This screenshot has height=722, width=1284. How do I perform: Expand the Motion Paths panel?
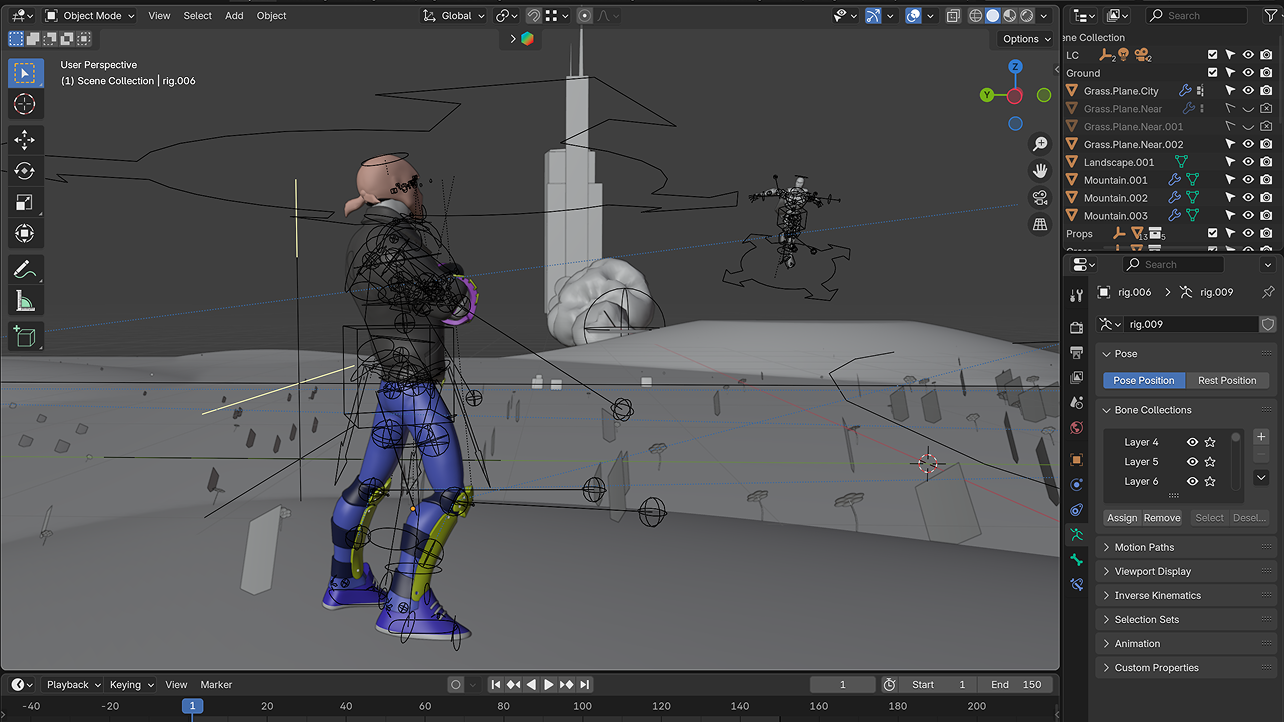click(1144, 547)
